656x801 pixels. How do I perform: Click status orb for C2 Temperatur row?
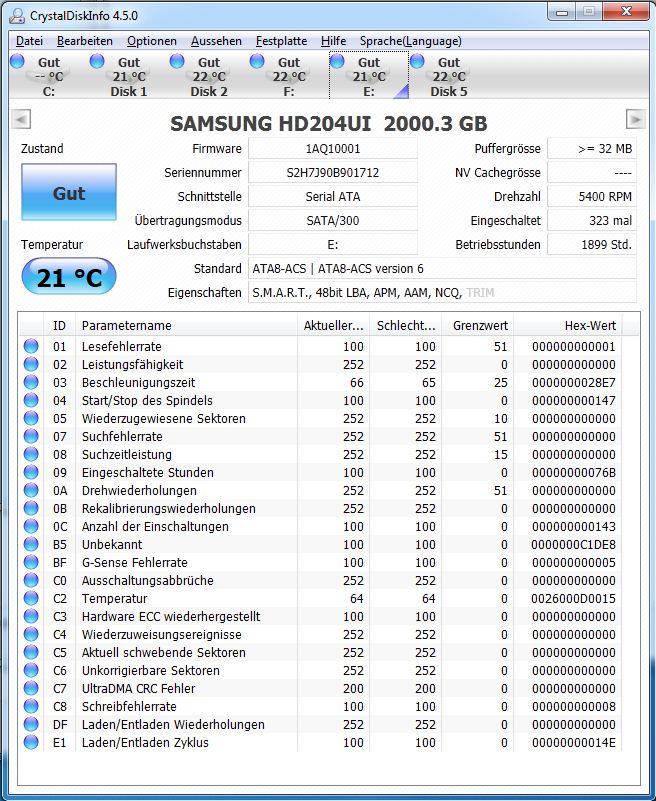(x=31, y=598)
